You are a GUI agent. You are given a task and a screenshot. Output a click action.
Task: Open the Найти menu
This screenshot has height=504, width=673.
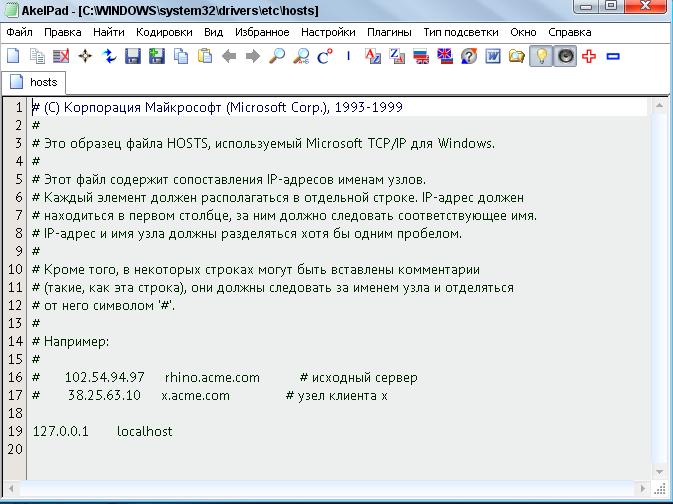109,32
